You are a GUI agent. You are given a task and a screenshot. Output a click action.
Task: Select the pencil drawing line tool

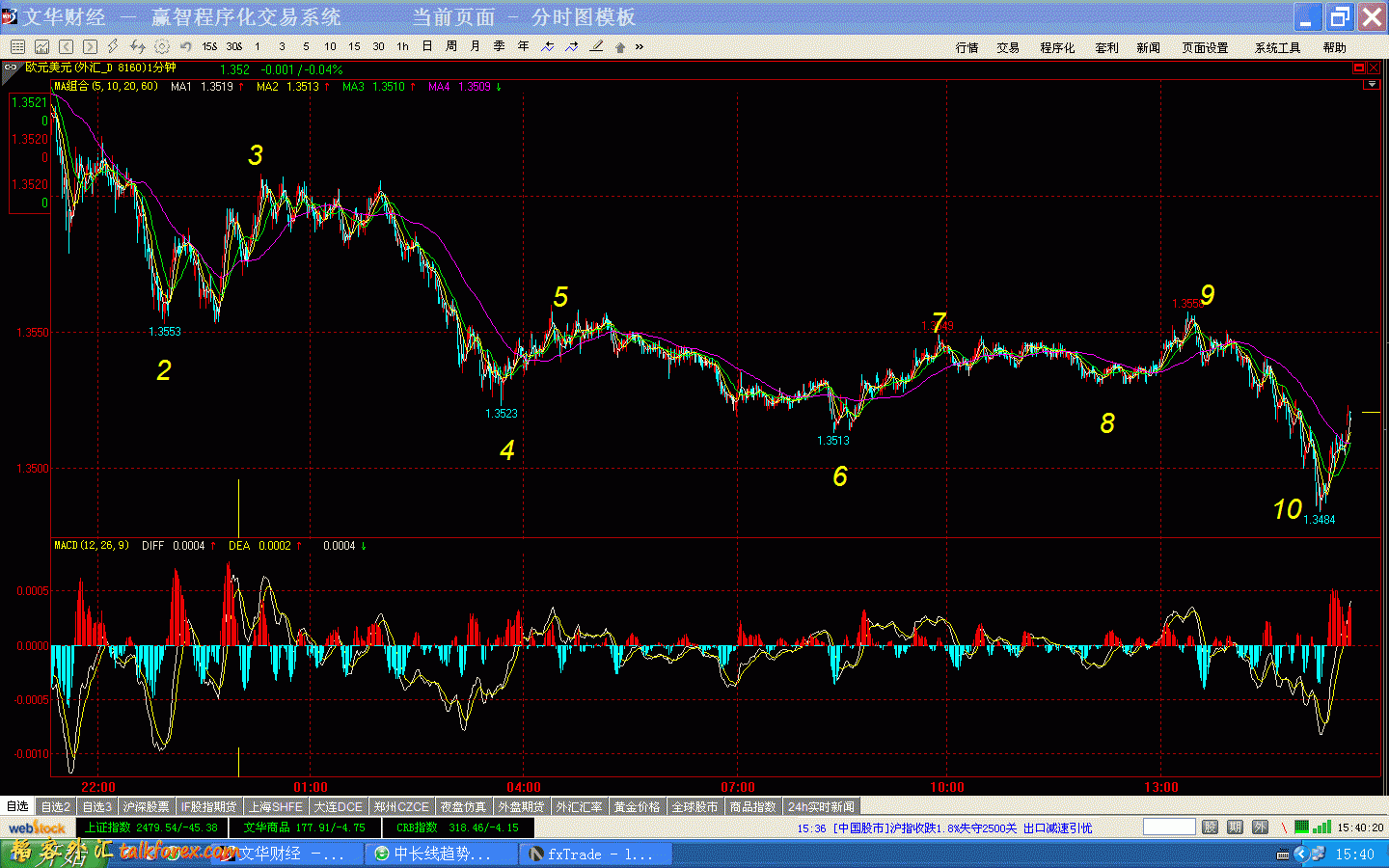click(596, 46)
